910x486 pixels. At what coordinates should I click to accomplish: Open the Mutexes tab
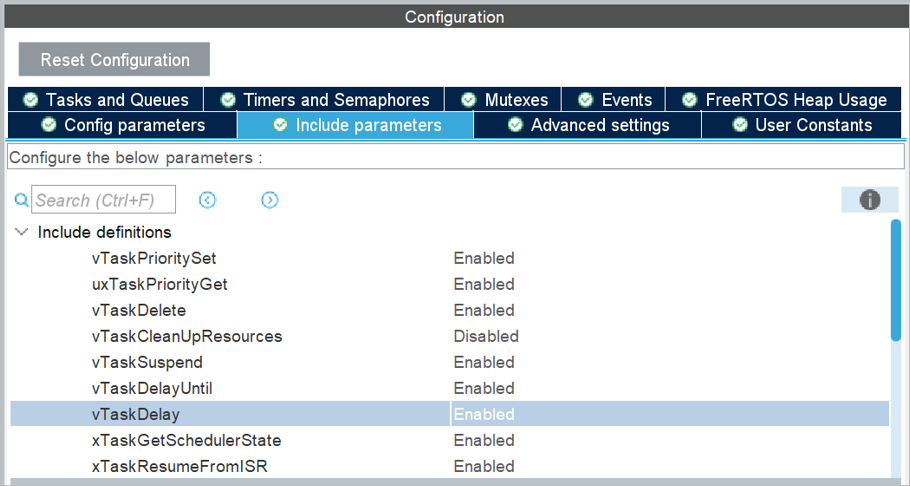click(504, 99)
